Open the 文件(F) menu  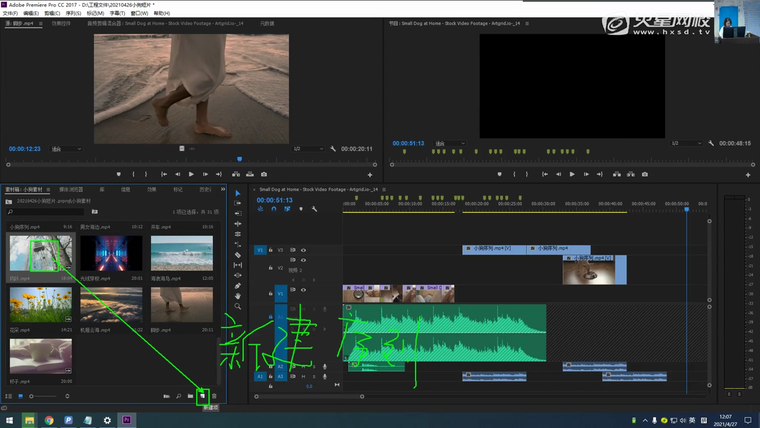click(x=11, y=13)
